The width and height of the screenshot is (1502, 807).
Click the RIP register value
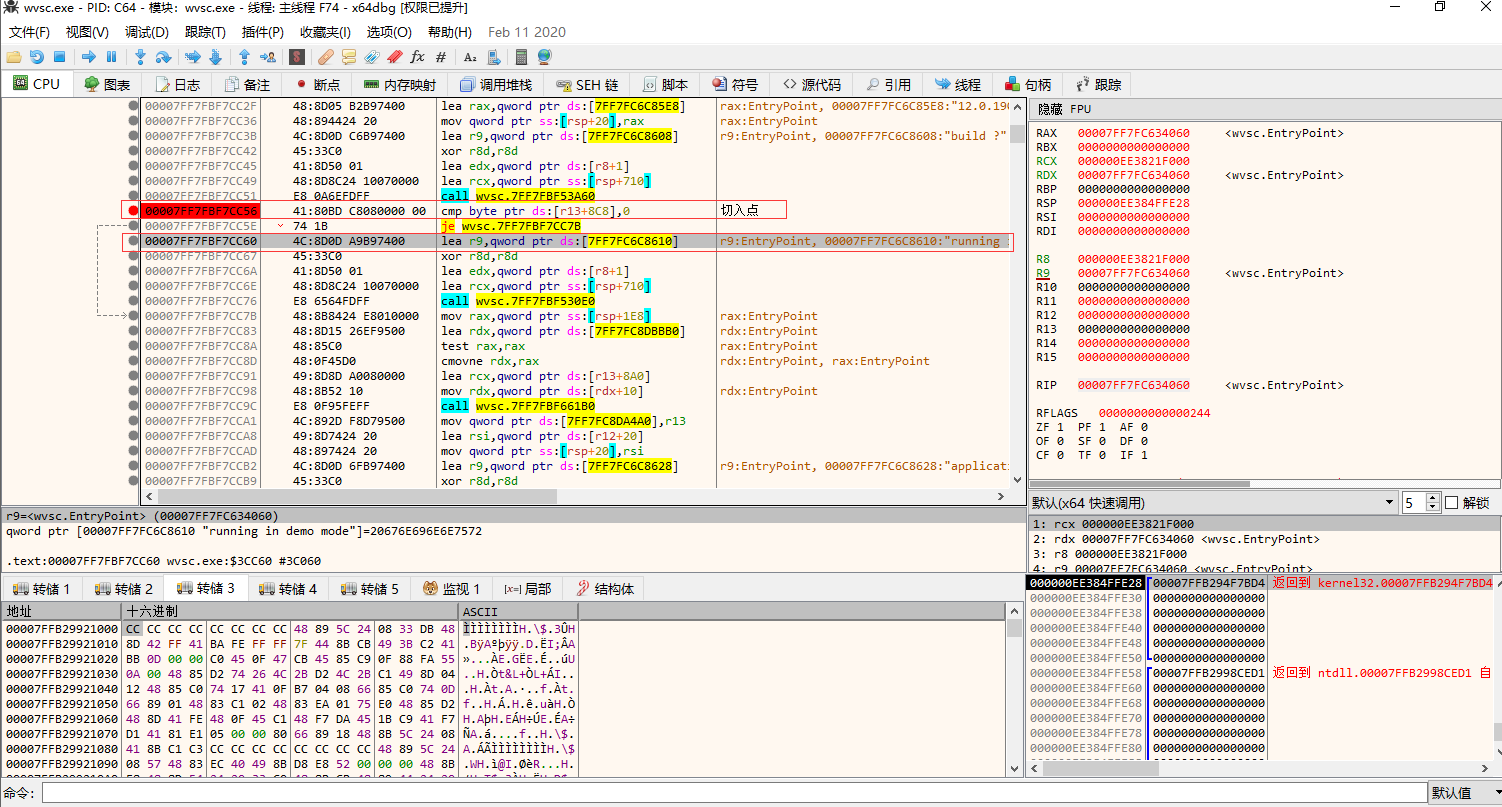tap(1133, 385)
